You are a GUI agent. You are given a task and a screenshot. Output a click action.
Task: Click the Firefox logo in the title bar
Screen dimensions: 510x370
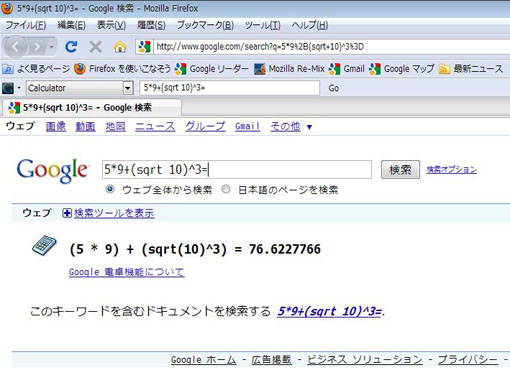tap(7, 8)
